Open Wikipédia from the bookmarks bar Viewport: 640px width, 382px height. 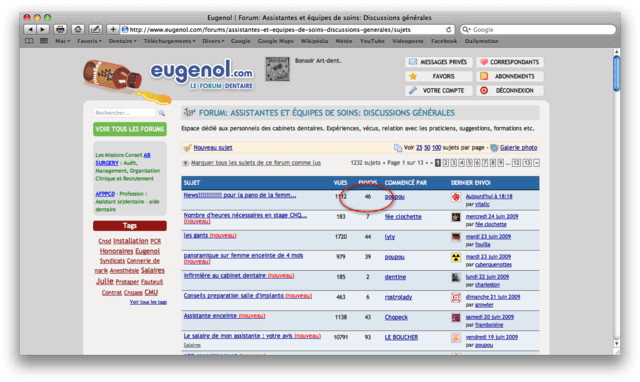(x=314, y=41)
